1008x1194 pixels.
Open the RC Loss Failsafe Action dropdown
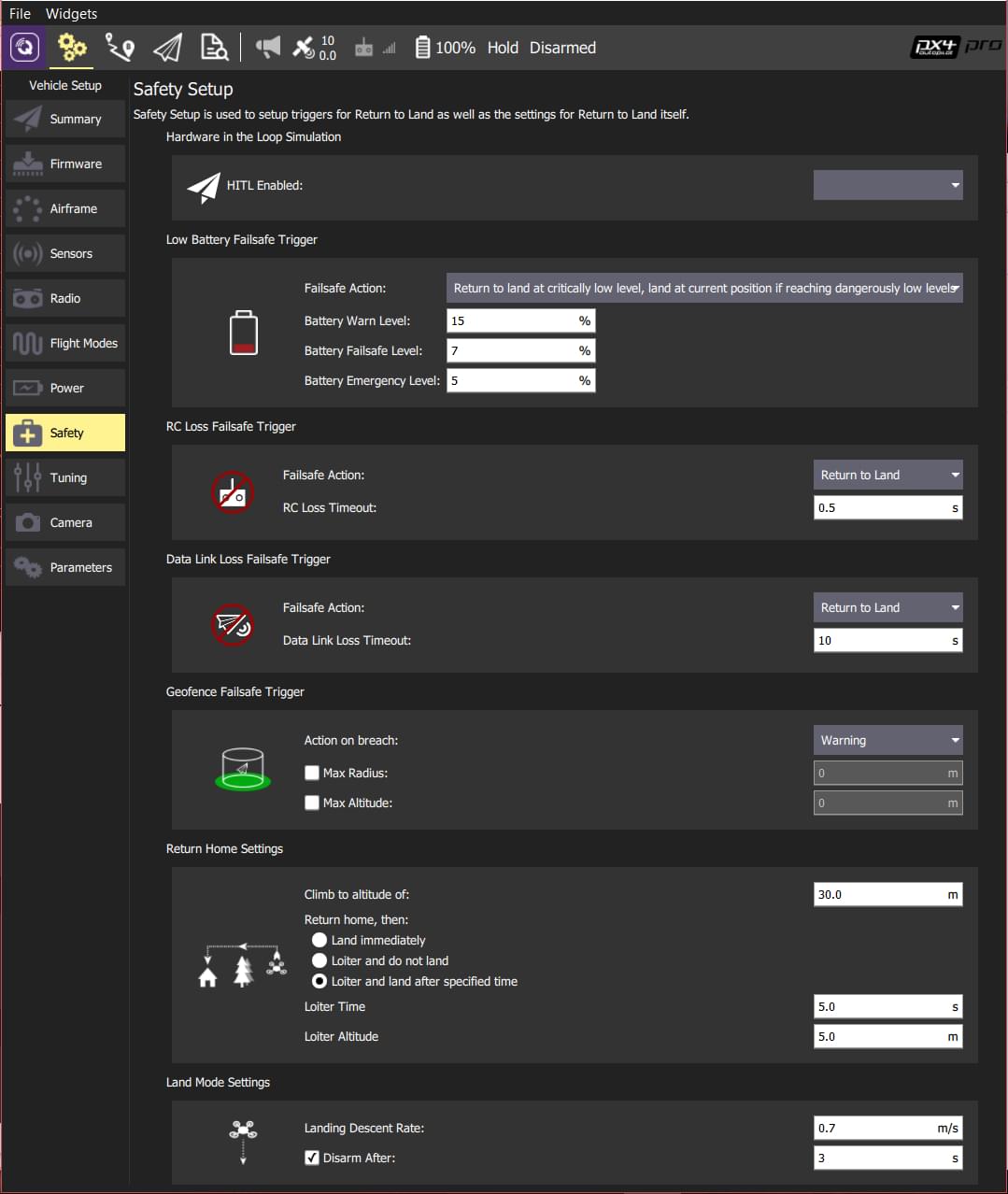(887, 476)
